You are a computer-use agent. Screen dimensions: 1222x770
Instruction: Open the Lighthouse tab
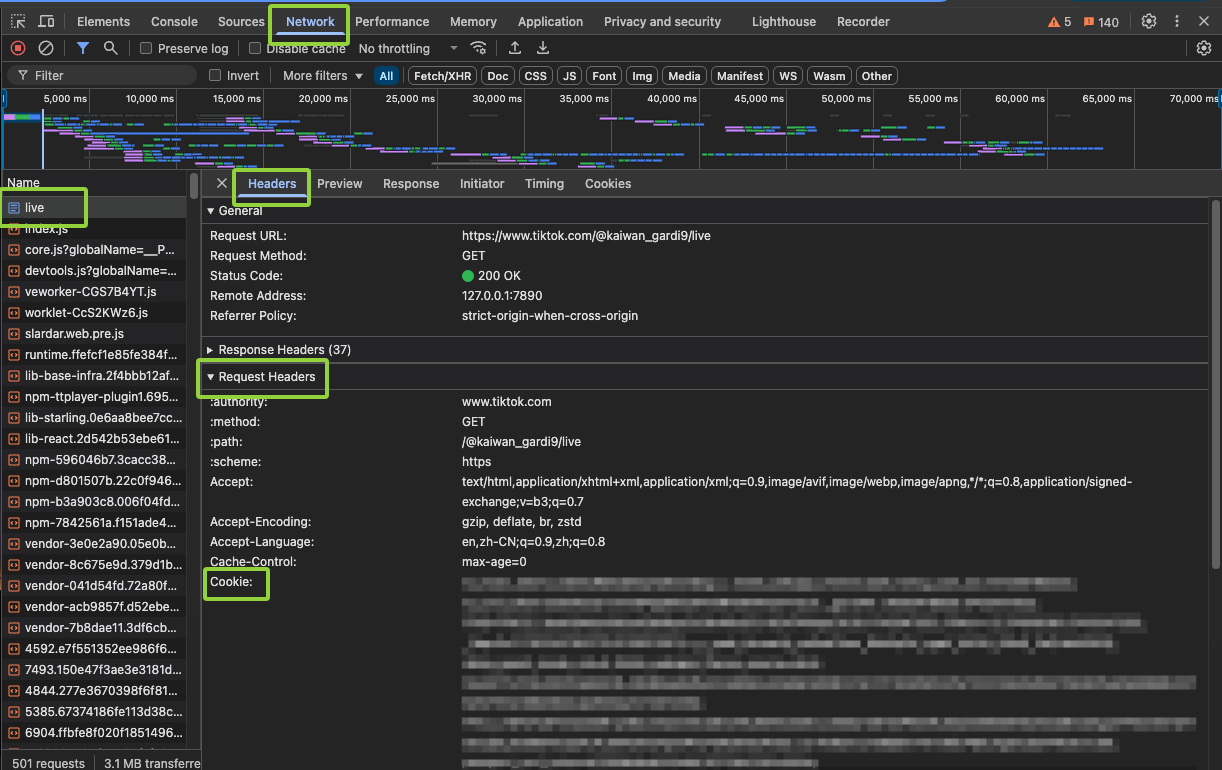(x=784, y=22)
